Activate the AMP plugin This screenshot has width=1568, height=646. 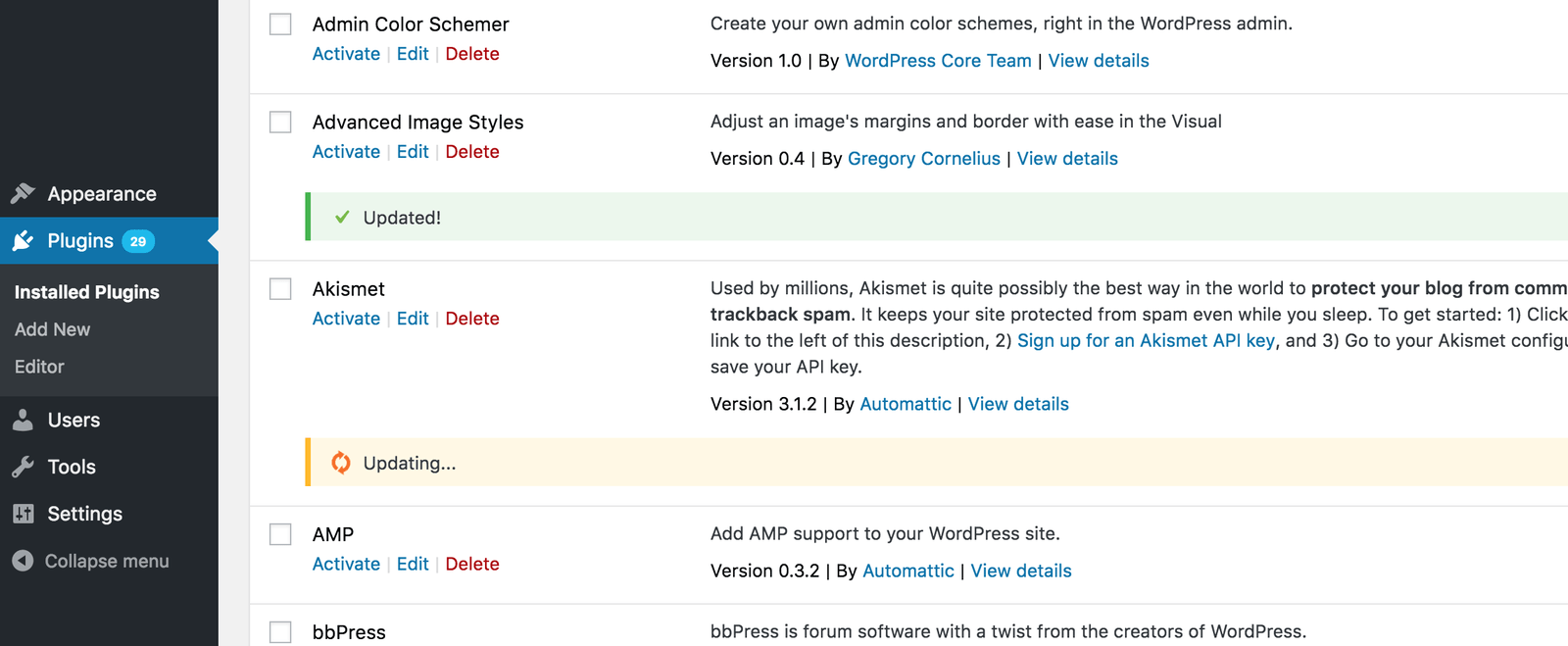[x=346, y=564]
